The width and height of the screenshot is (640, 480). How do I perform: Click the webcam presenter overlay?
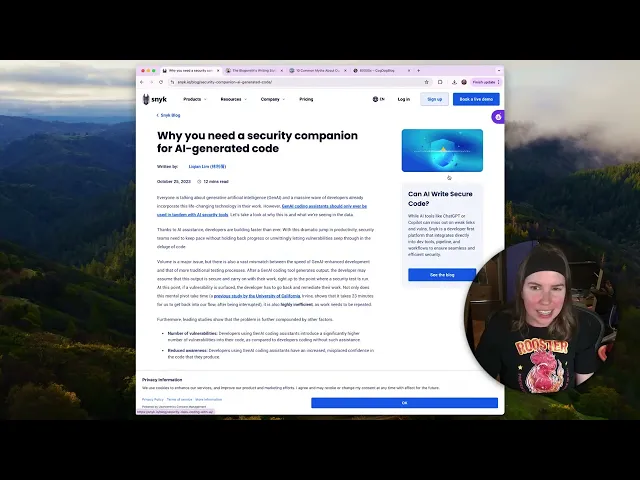tap(541, 316)
